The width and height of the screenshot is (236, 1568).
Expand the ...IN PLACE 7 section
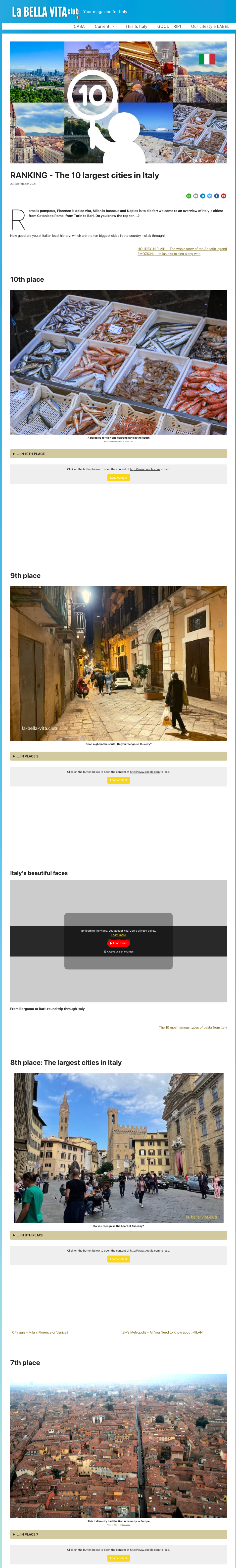[118, 1534]
